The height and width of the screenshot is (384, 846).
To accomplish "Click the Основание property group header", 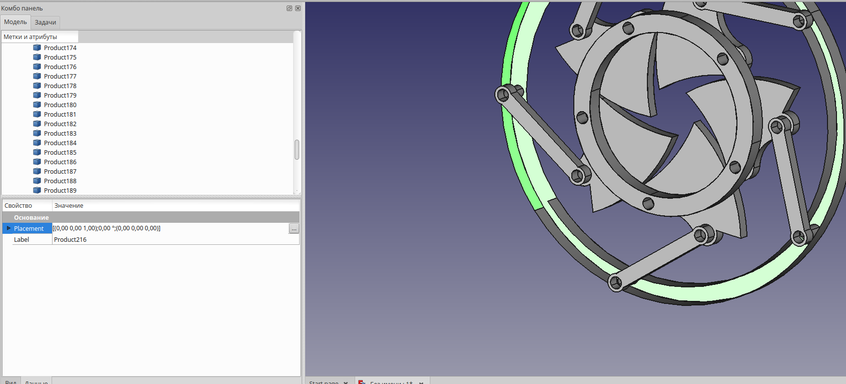I will tap(151, 217).
